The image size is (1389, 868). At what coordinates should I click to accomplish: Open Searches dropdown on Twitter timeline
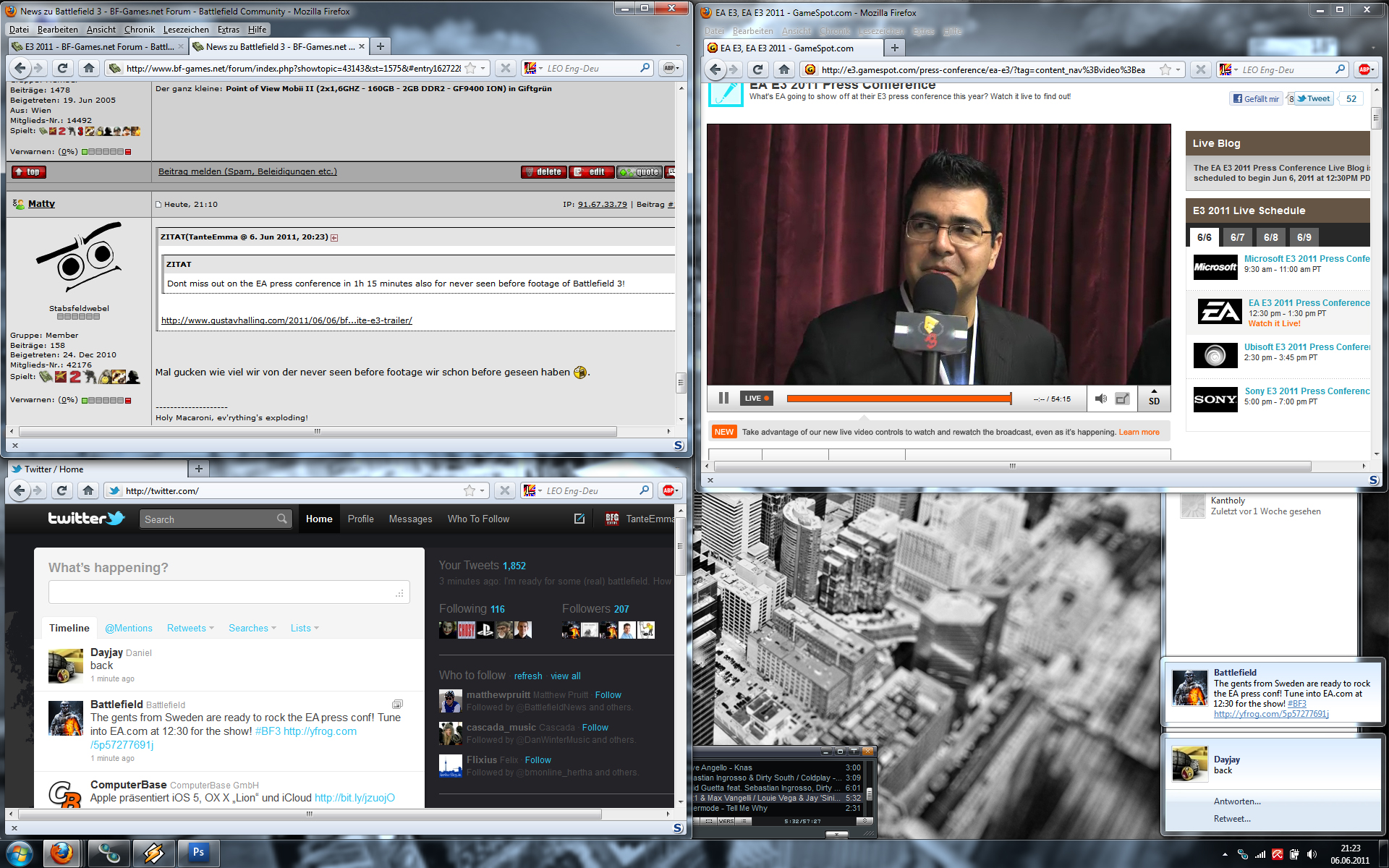(x=252, y=628)
